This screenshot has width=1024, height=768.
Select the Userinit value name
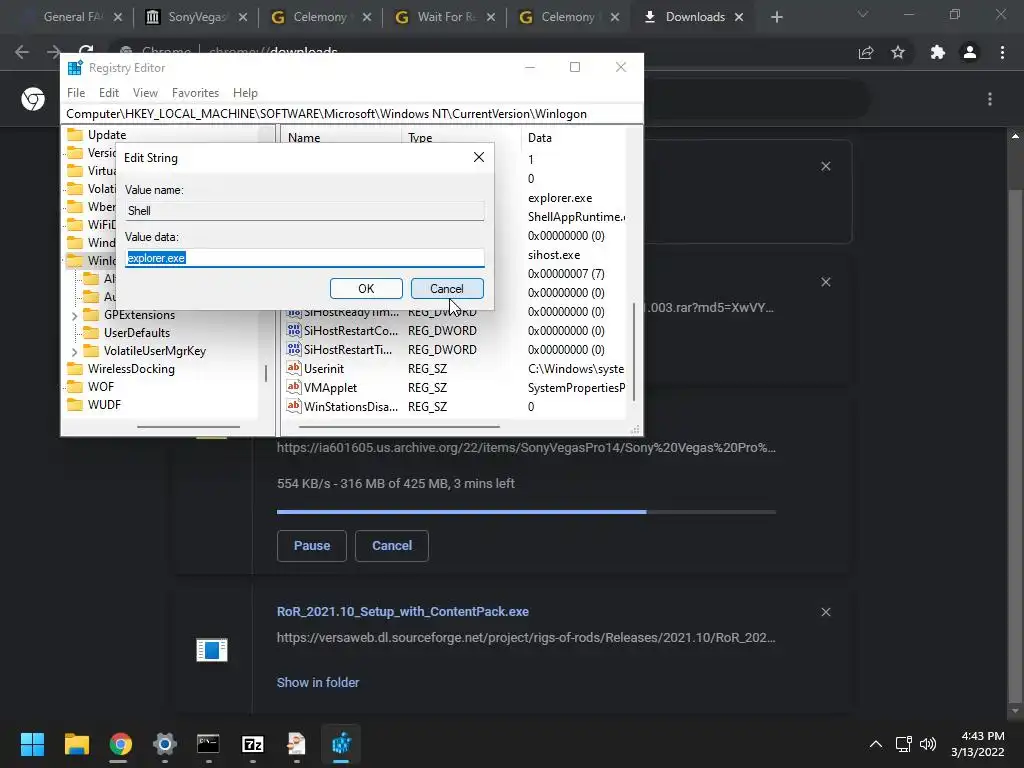324,369
